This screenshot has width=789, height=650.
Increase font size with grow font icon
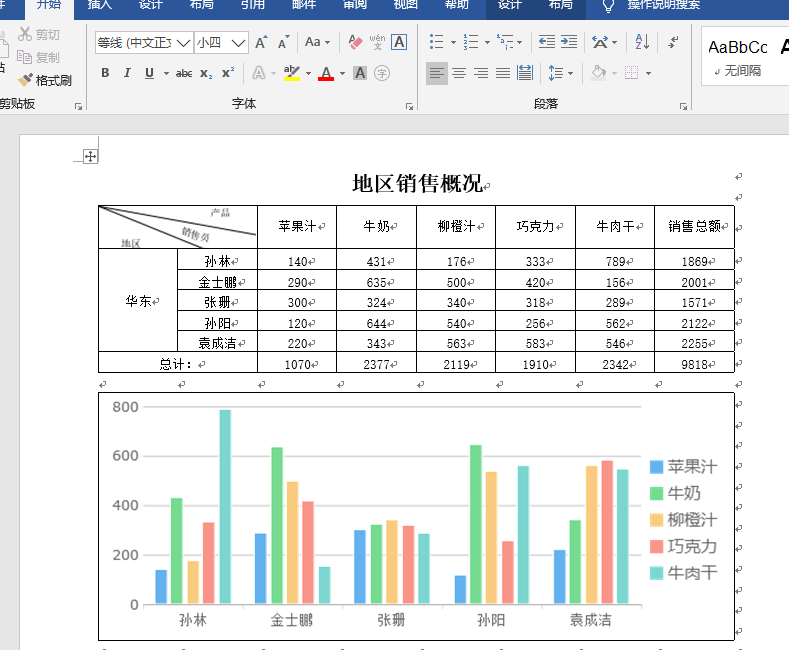(x=261, y=42)
